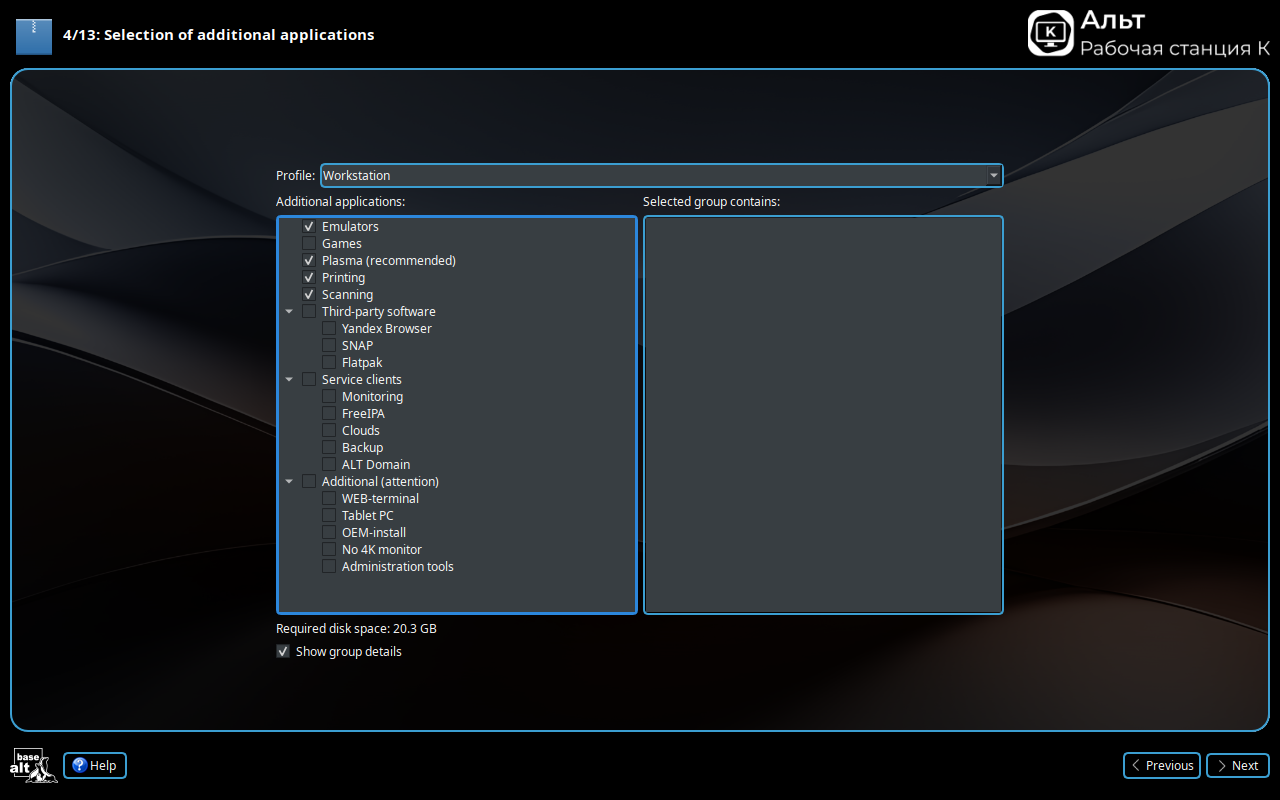The image size is (1280, 800).
Task: Open the Profile combo box showing Workstation
Action: [661, 175]
